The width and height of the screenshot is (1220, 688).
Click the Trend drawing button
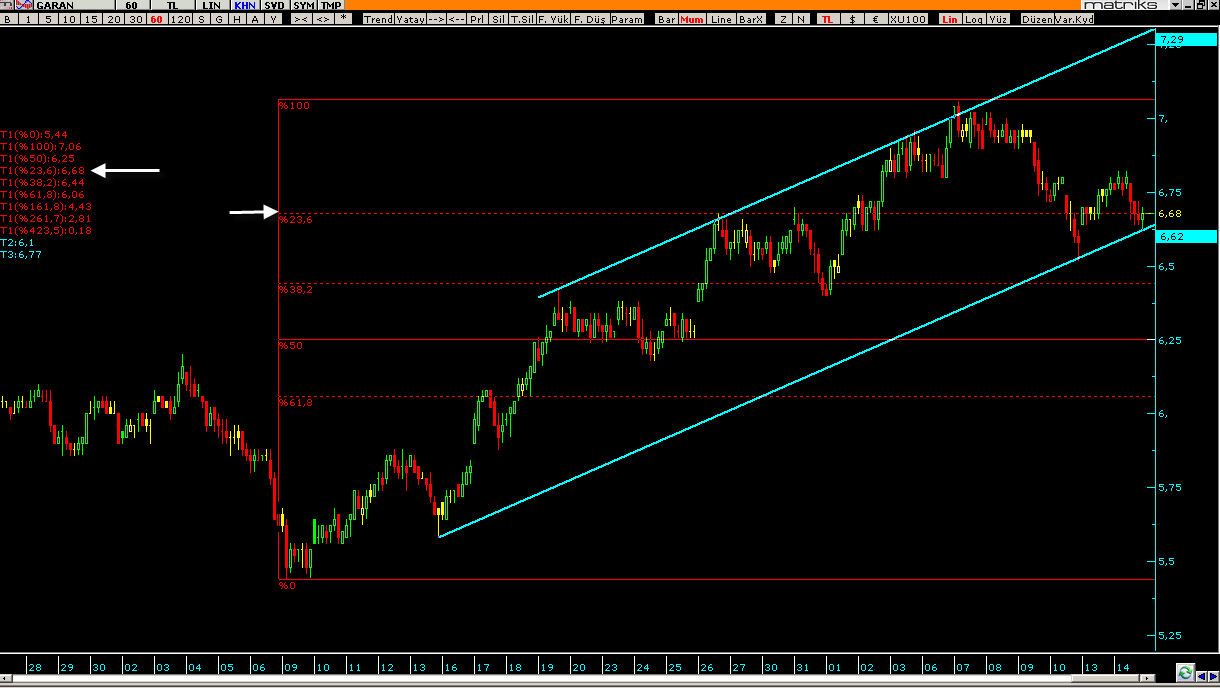[378, 19]
